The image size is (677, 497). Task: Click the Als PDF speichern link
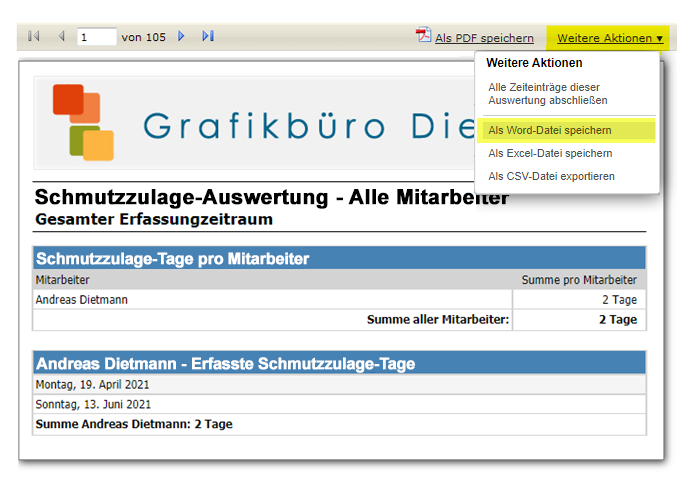pyautogui.click(x=484, y=38)
